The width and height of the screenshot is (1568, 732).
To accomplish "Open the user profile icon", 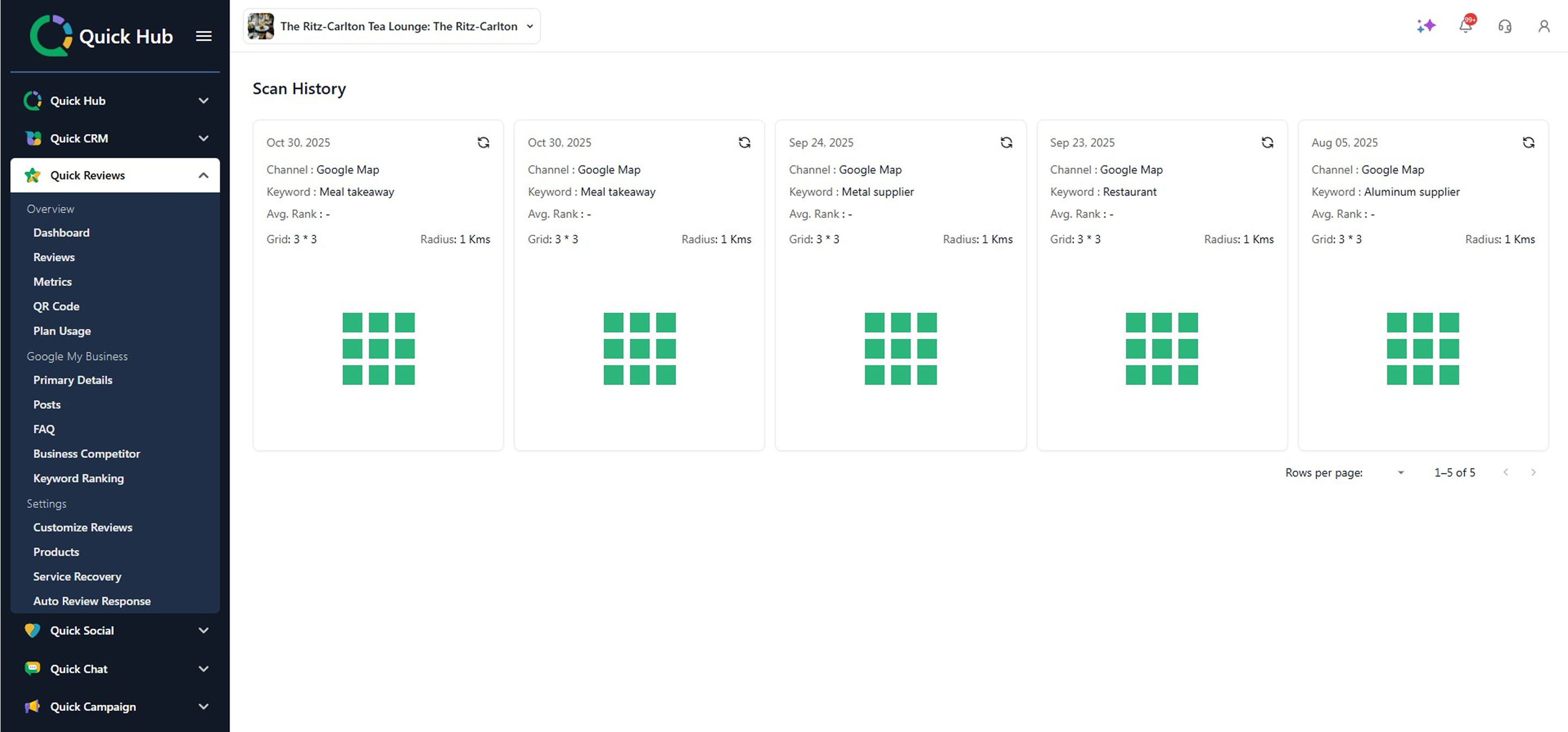I will click(x=1543, y=26).
